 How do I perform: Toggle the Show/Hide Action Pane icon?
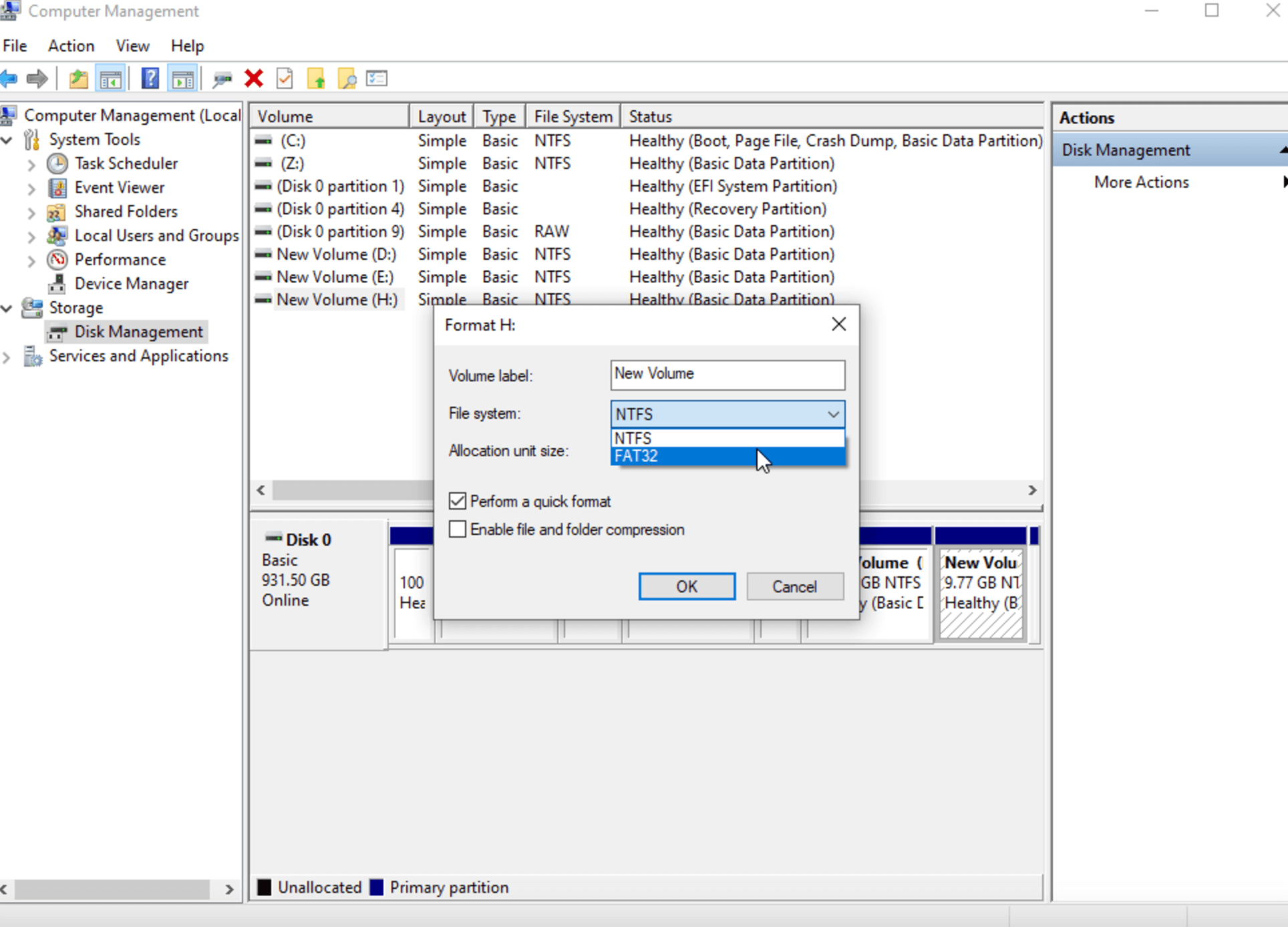182,77
